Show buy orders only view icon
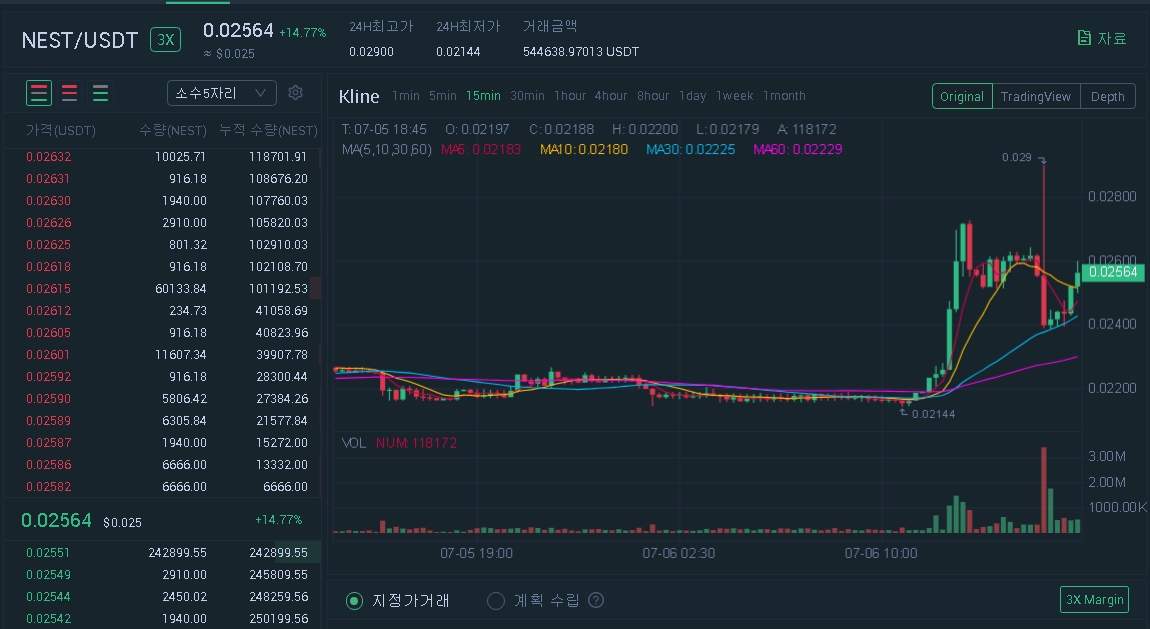 [101, 94]
